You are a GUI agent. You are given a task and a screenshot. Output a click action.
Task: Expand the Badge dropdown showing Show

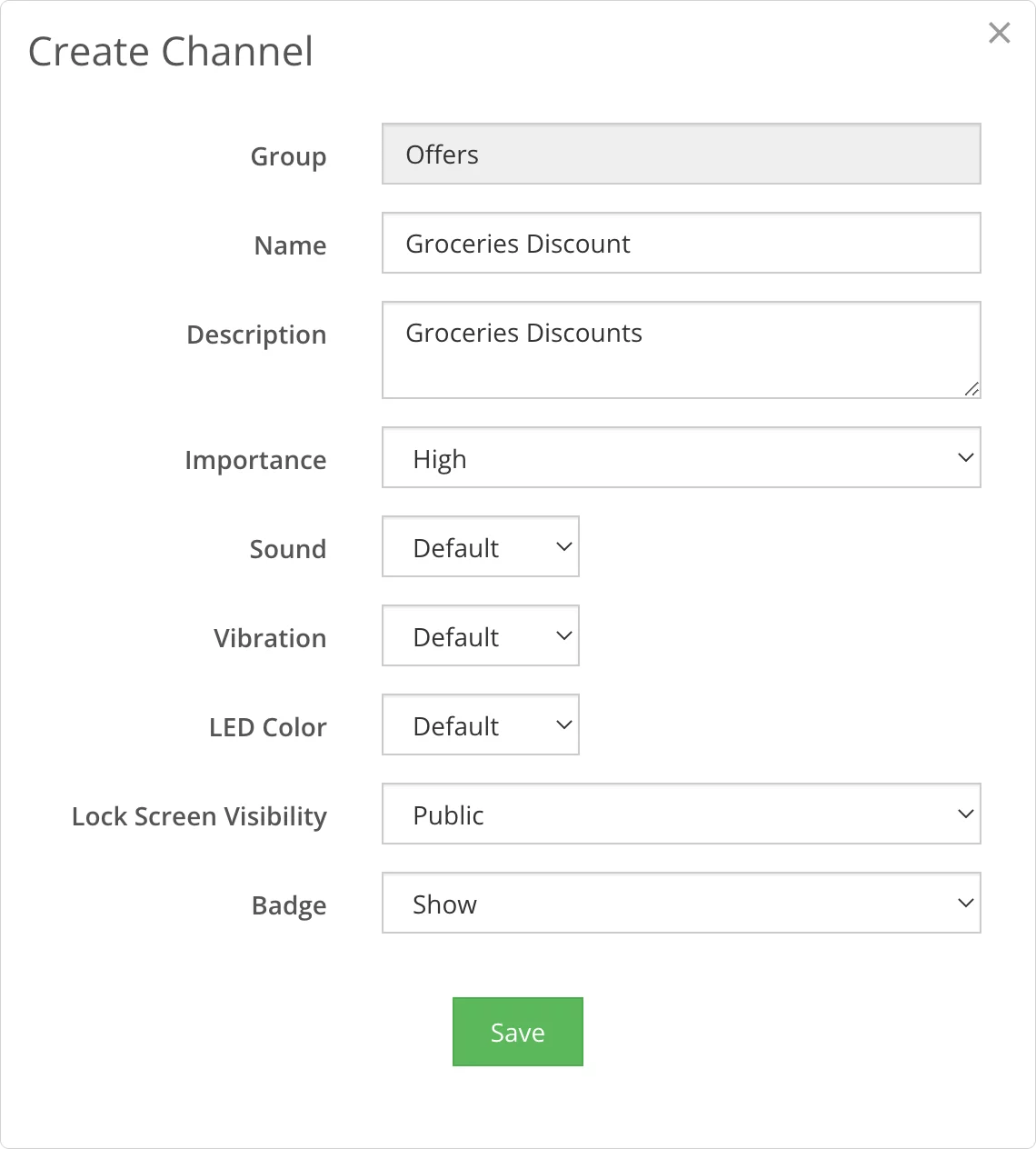(x=681, y=903)
